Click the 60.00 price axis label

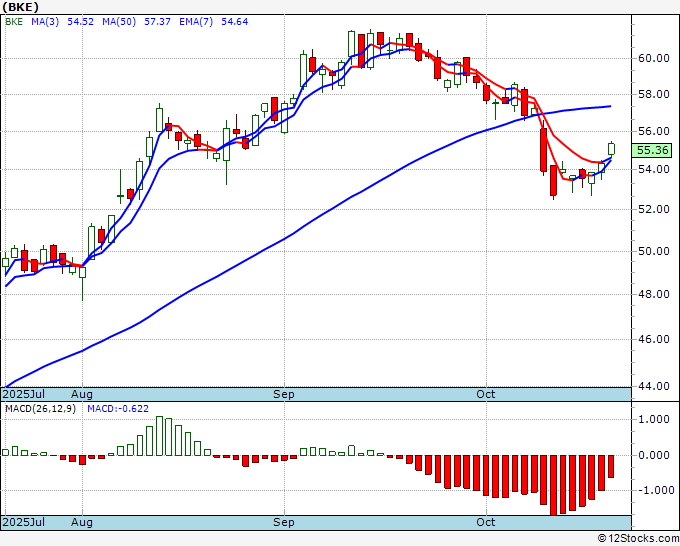(x=654, y=58)
